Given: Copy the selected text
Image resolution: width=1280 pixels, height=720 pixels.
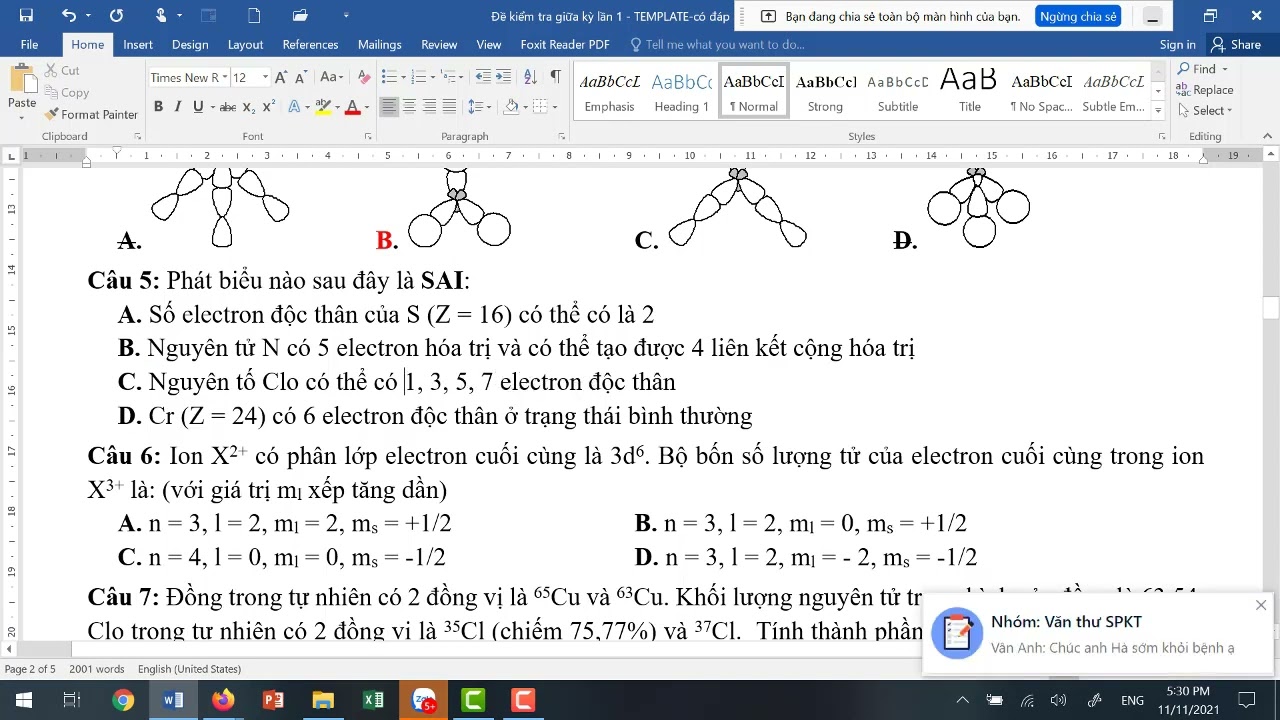Looking at the screenshot, I should click(x=66, y=93).
